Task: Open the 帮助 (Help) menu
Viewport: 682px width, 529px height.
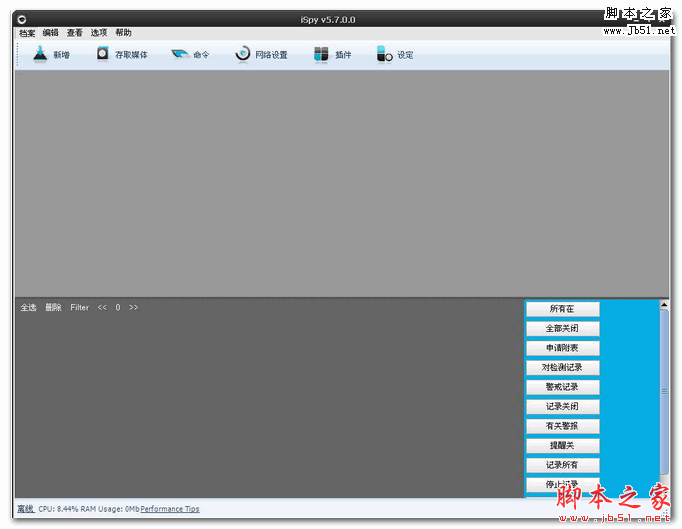Action: [x=123, y=33]
